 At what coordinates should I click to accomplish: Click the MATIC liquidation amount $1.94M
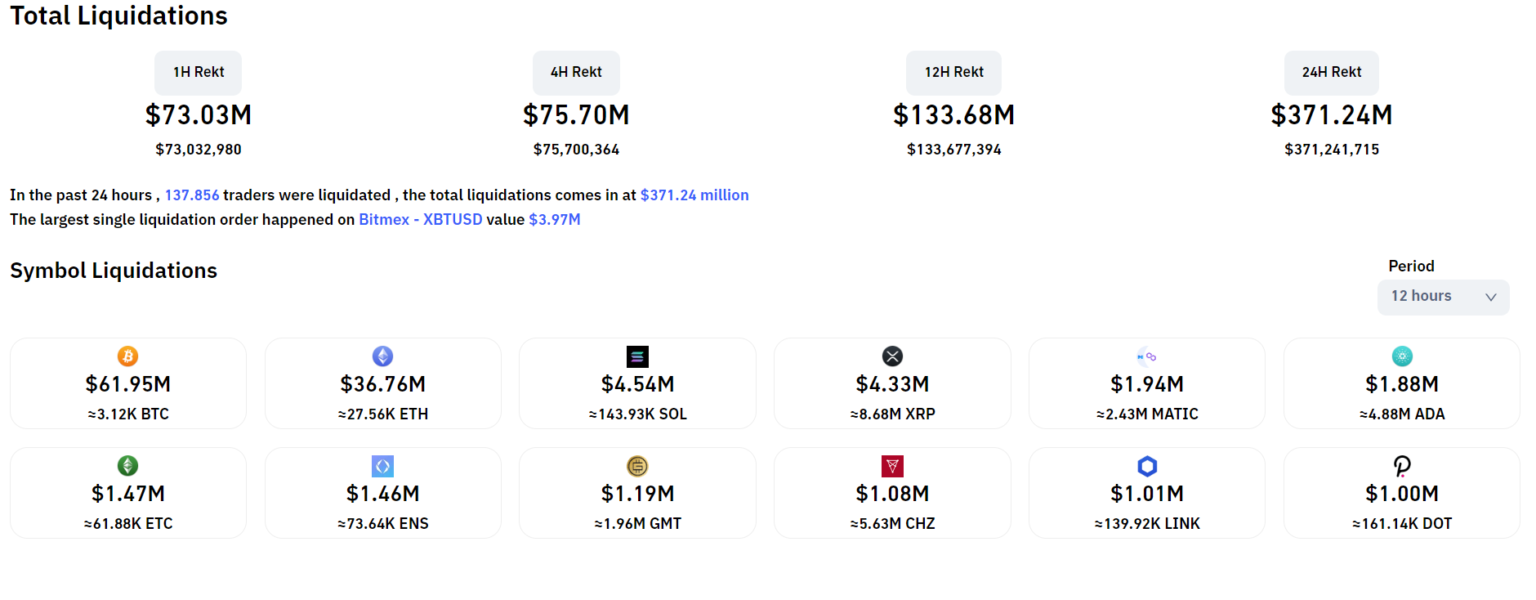(1147, 384)
